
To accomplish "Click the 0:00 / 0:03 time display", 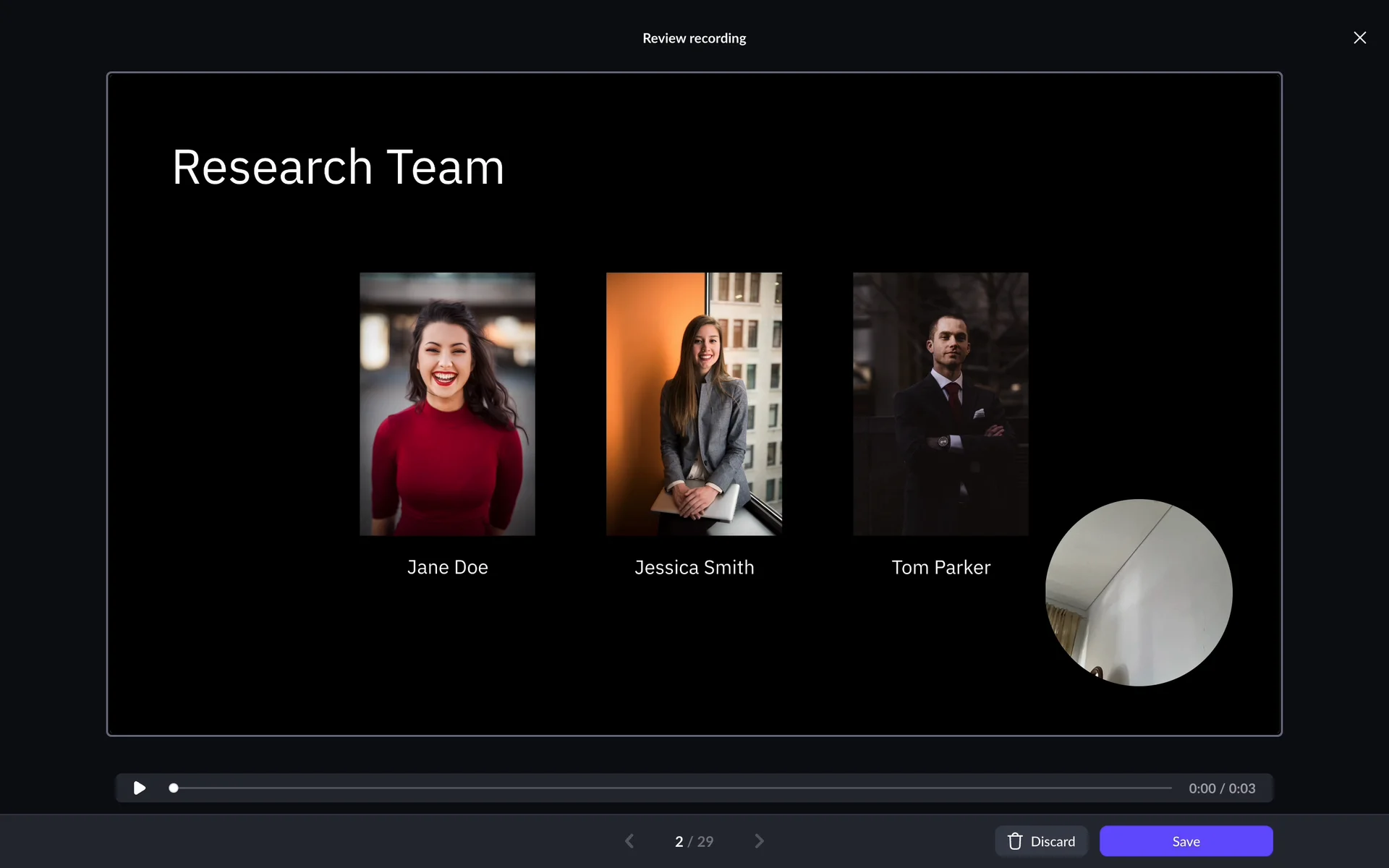I will [1222, 788].
